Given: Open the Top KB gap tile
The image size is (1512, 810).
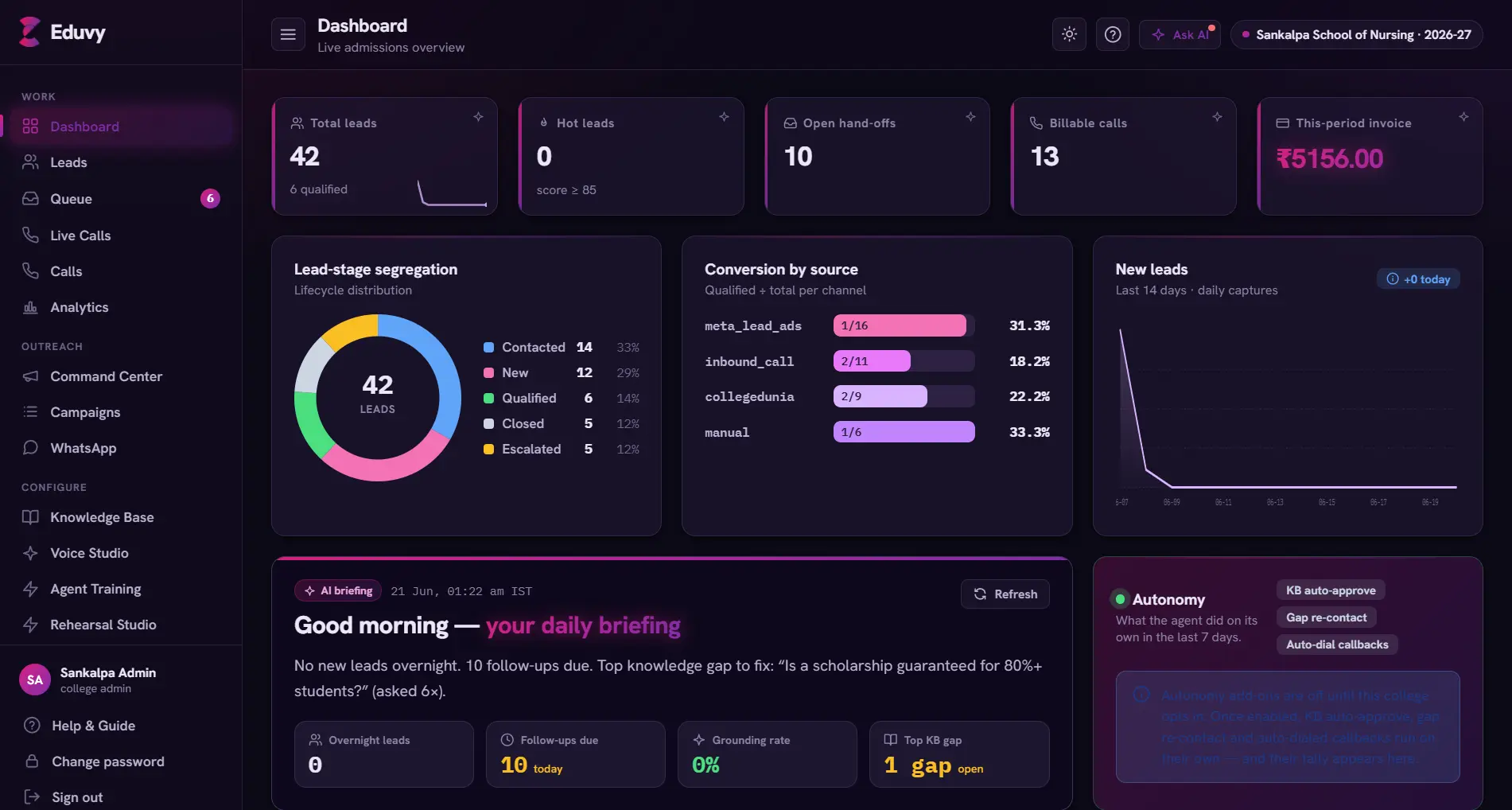Looking at the screenshot, I should 959,754.
